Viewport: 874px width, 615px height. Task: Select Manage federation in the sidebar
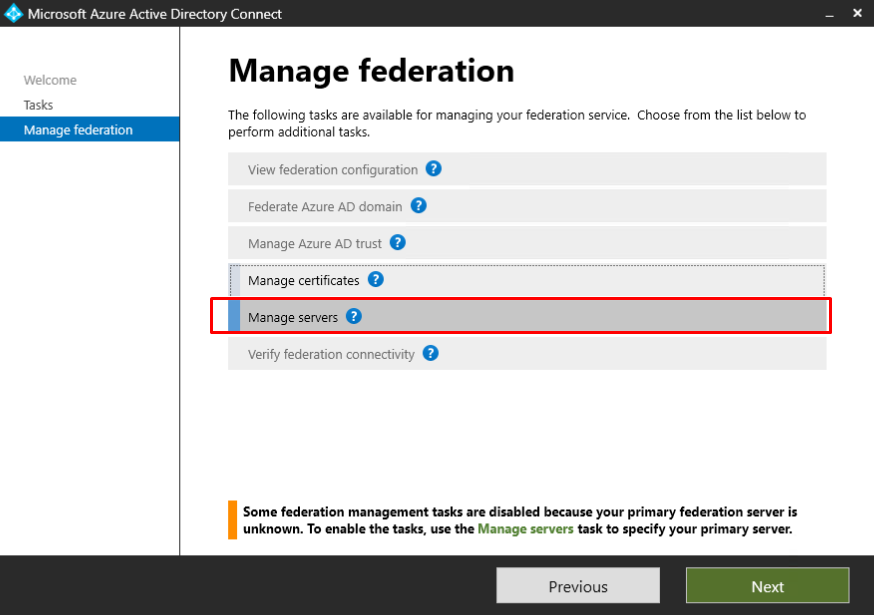[x=78, y=130]
